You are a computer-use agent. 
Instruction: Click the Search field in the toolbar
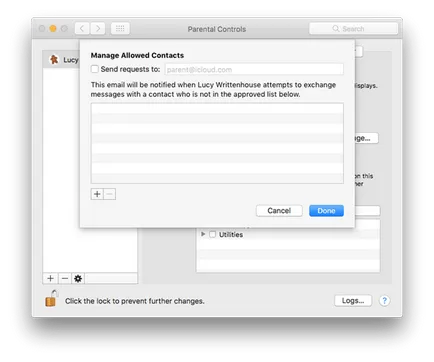click(x=353, y=29)
